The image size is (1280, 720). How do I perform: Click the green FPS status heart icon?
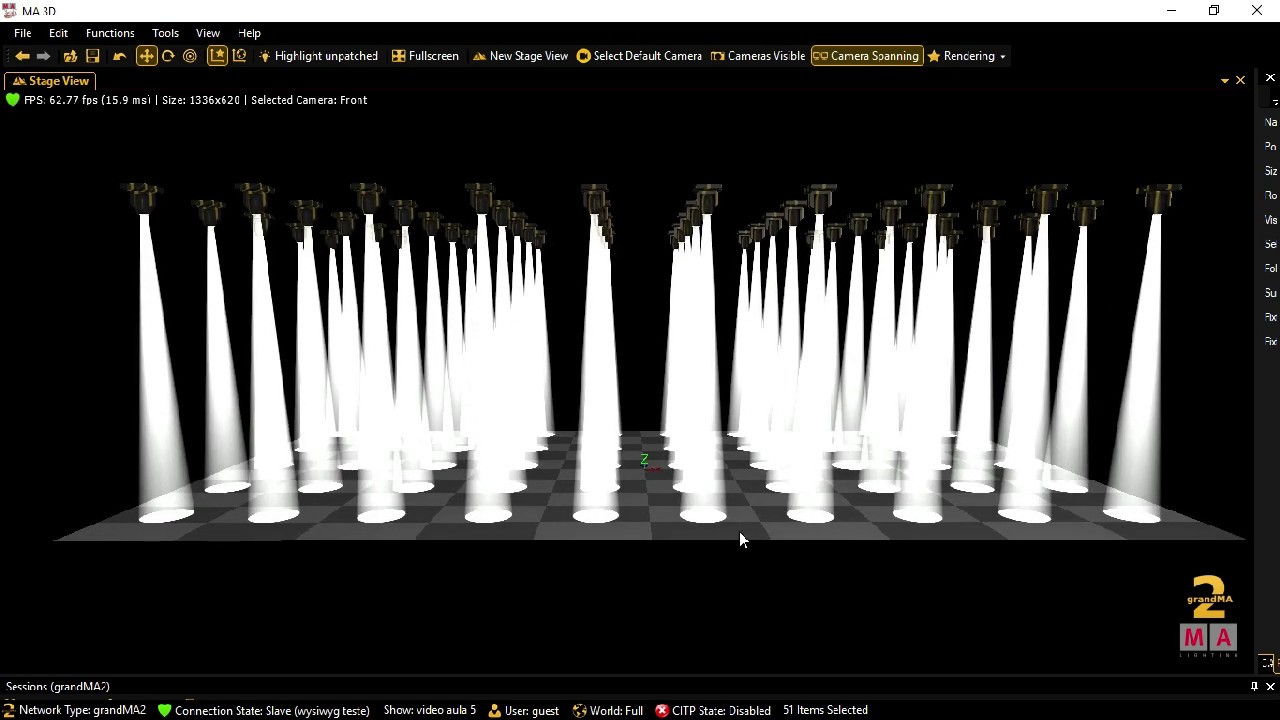[12, 100]
